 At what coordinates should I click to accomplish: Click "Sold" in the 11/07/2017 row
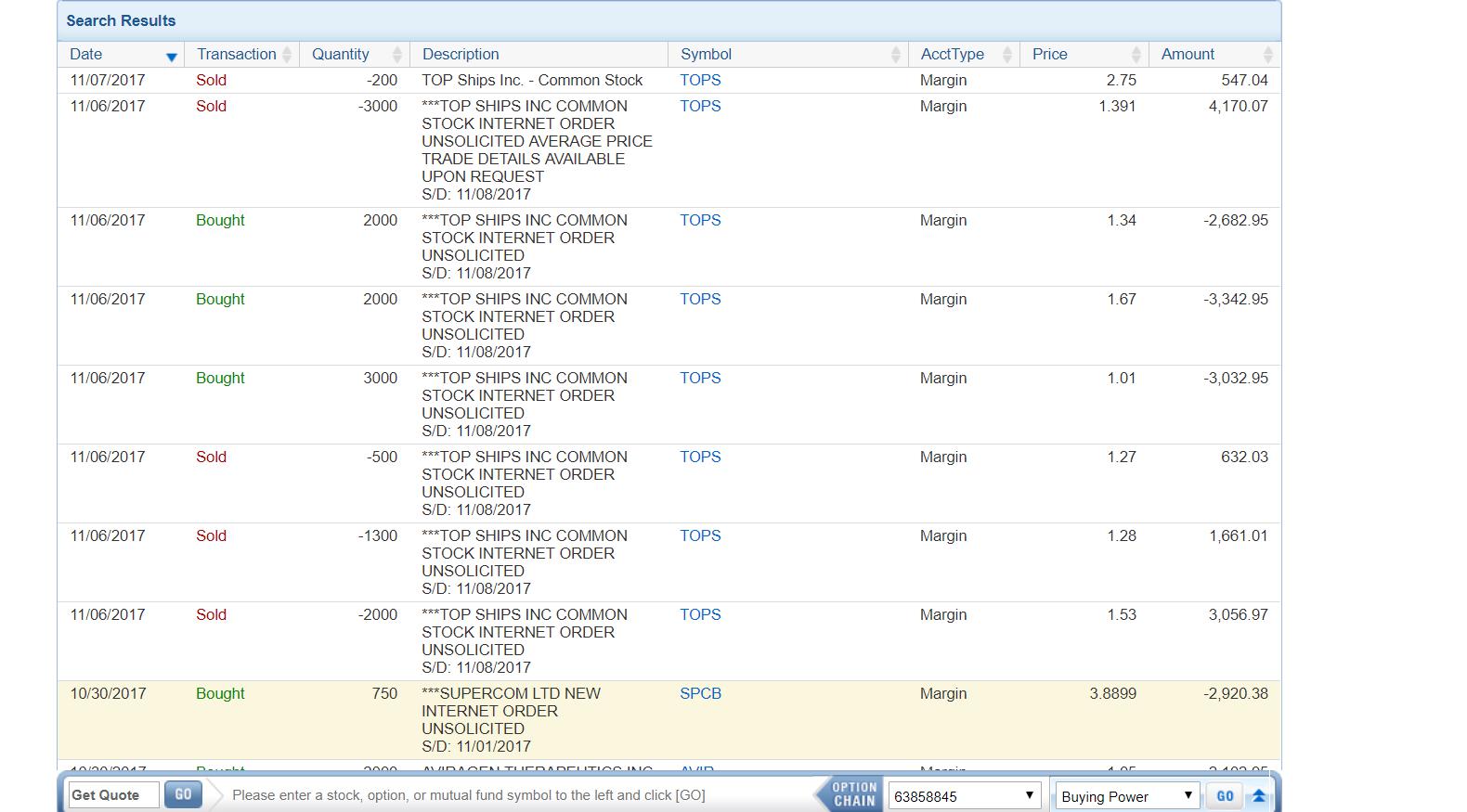(x=211, y=81)
